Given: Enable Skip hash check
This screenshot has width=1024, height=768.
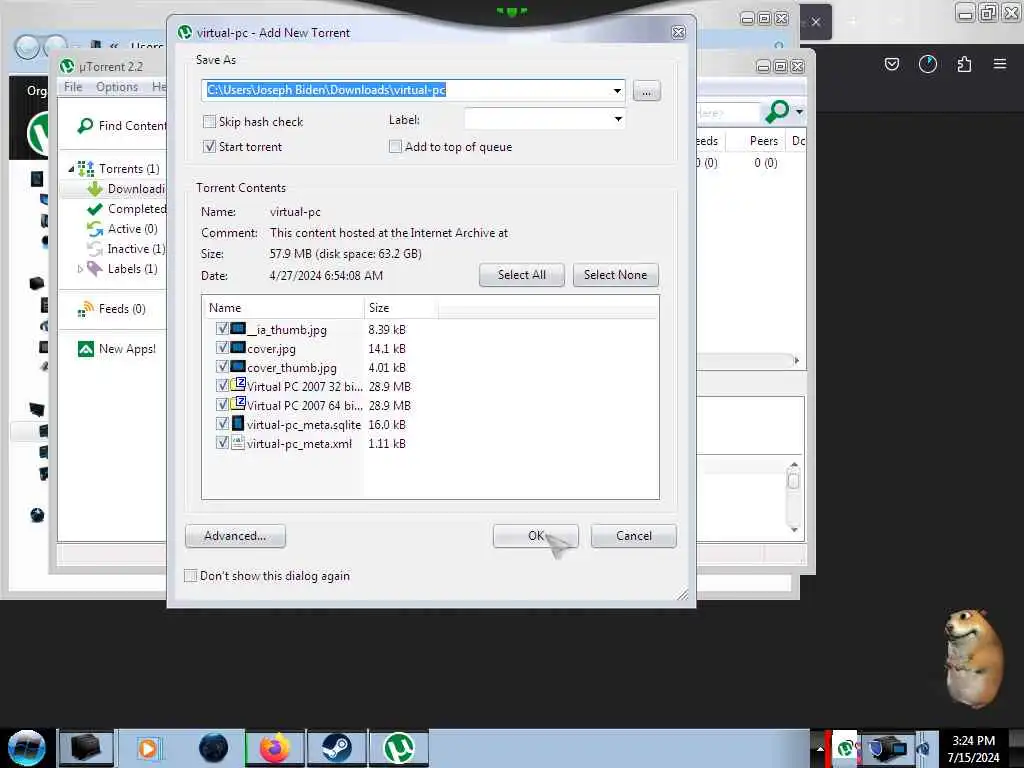Looking at the screenshot, I should click(209, 121).
